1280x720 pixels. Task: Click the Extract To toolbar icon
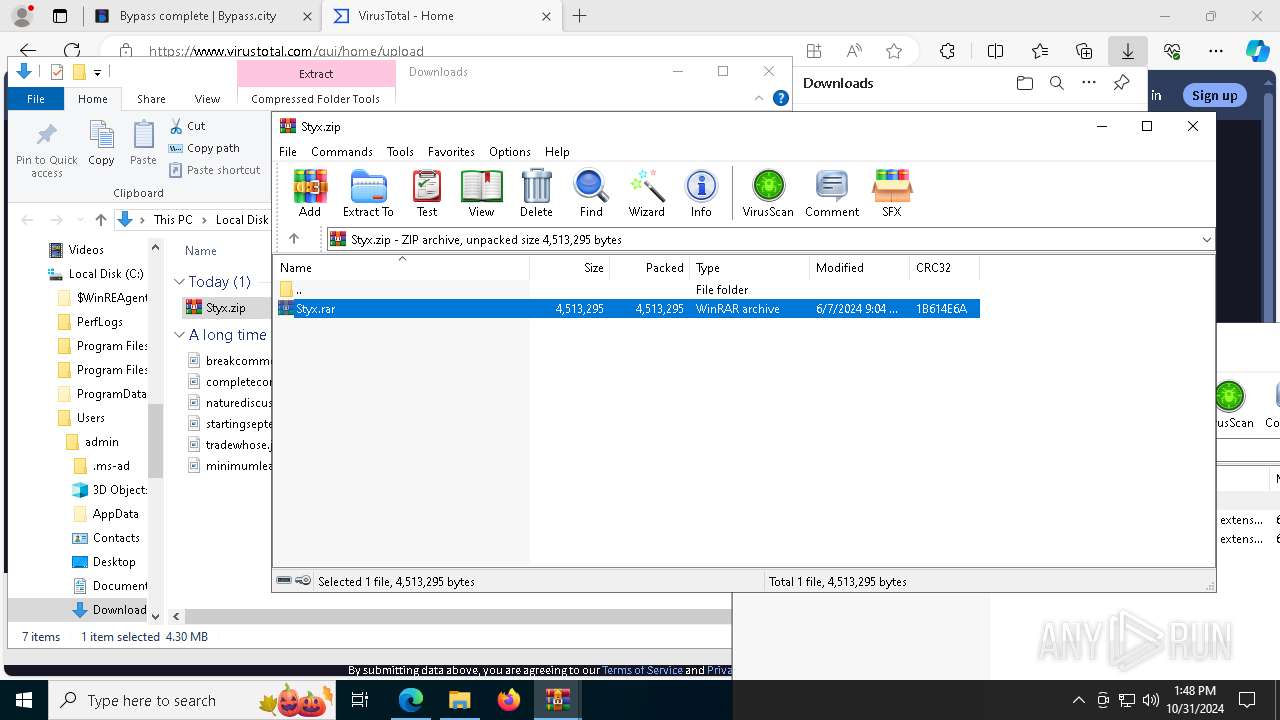tap(368, 193)
